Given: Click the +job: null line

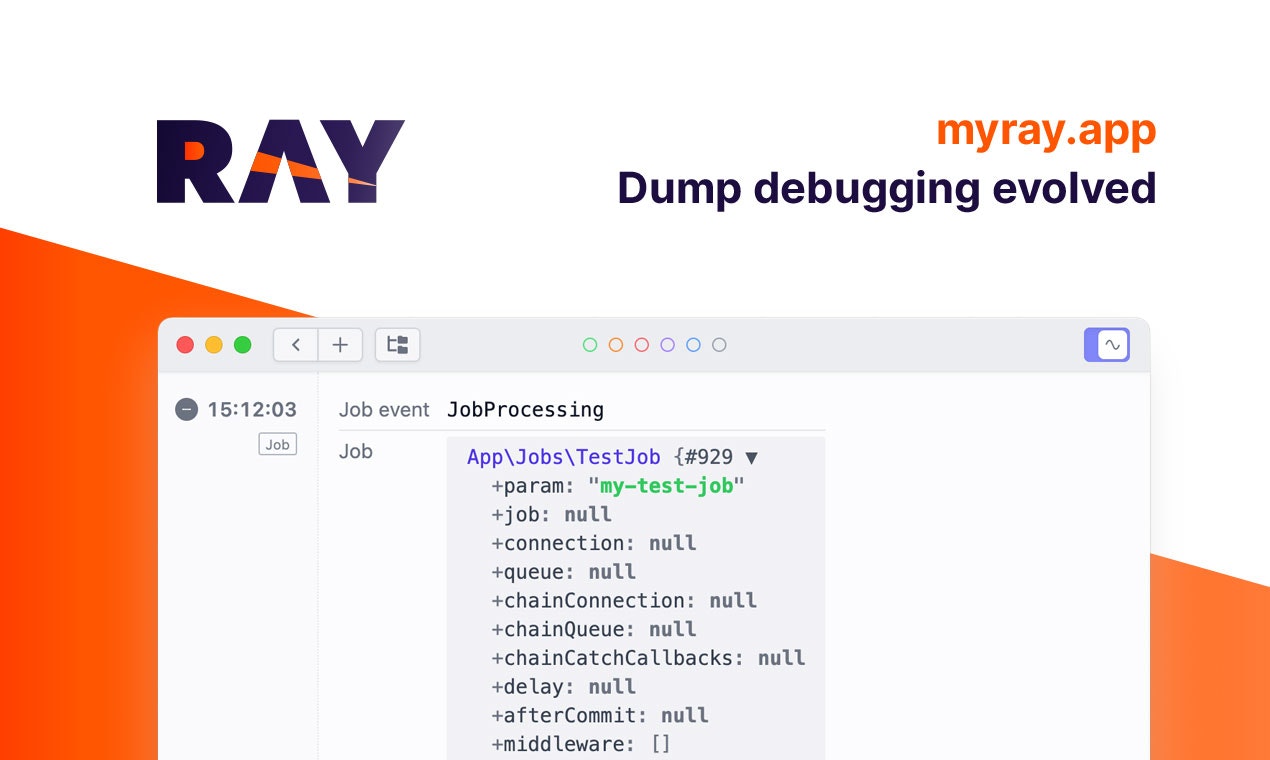Looking at the screenshot, I should click(x=552, y=515).
